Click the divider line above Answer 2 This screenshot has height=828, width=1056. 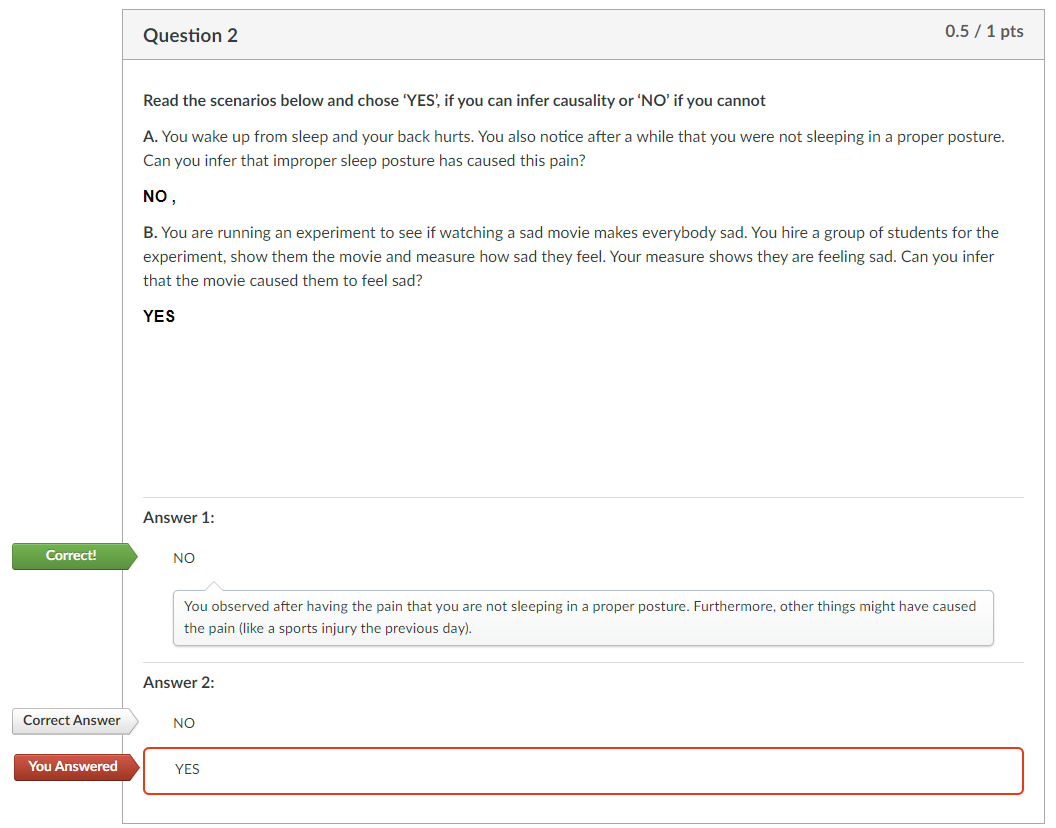[583, 661]
